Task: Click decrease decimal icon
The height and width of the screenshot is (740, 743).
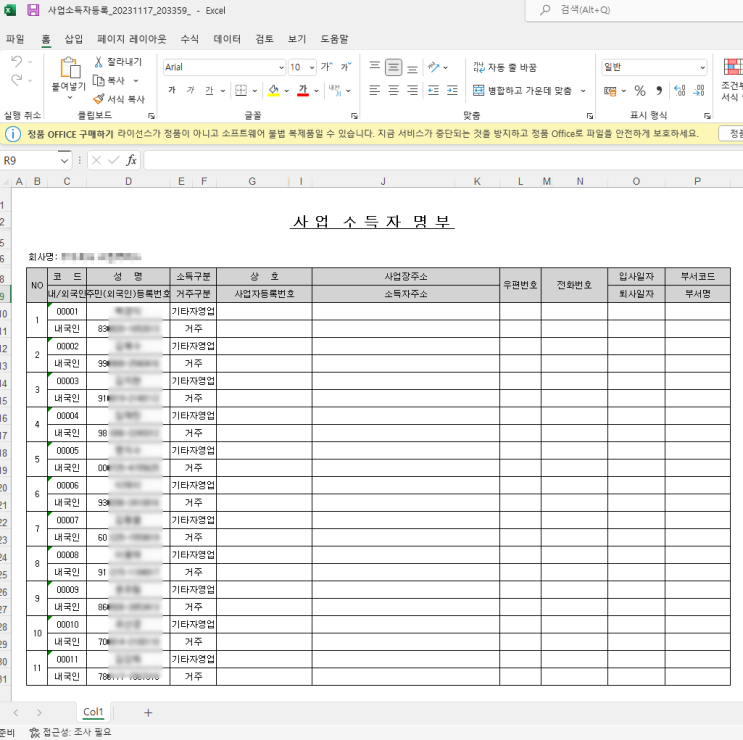Action: (x=699, y=90)
